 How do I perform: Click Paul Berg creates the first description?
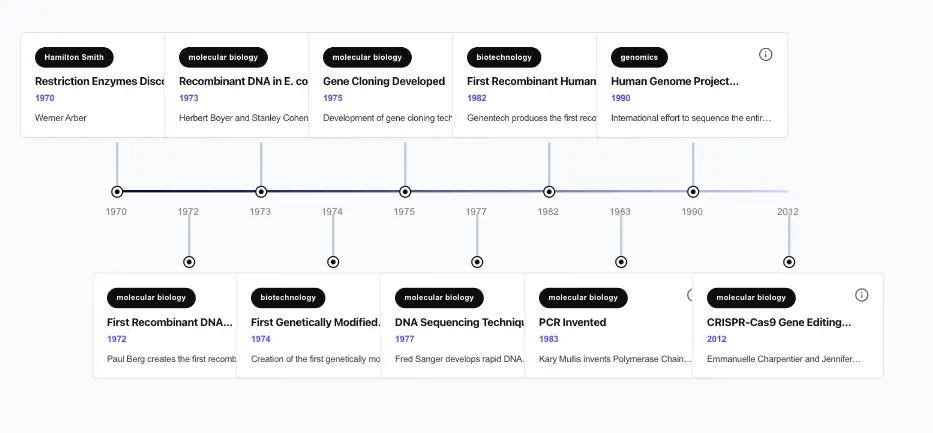coord(171,359)
